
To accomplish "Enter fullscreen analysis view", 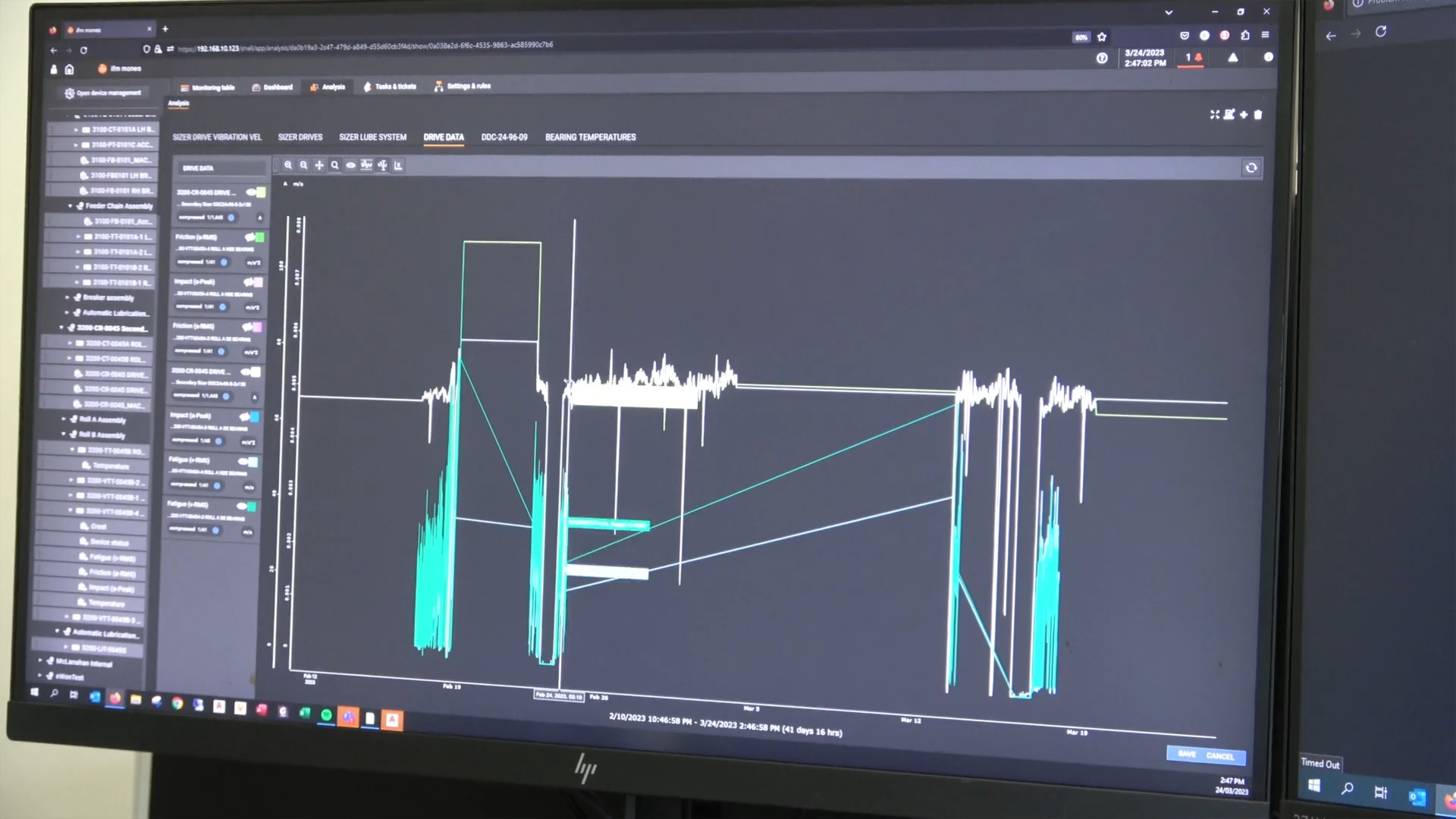I will [x=1215, y=115].
